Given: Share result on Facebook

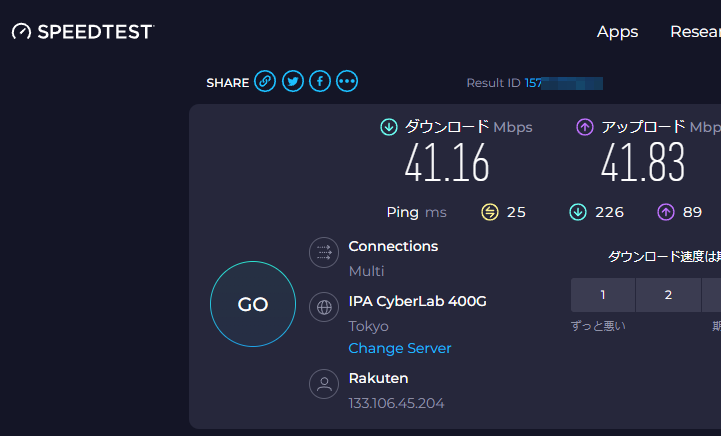Looking at the screenshot, I should 320,81.
